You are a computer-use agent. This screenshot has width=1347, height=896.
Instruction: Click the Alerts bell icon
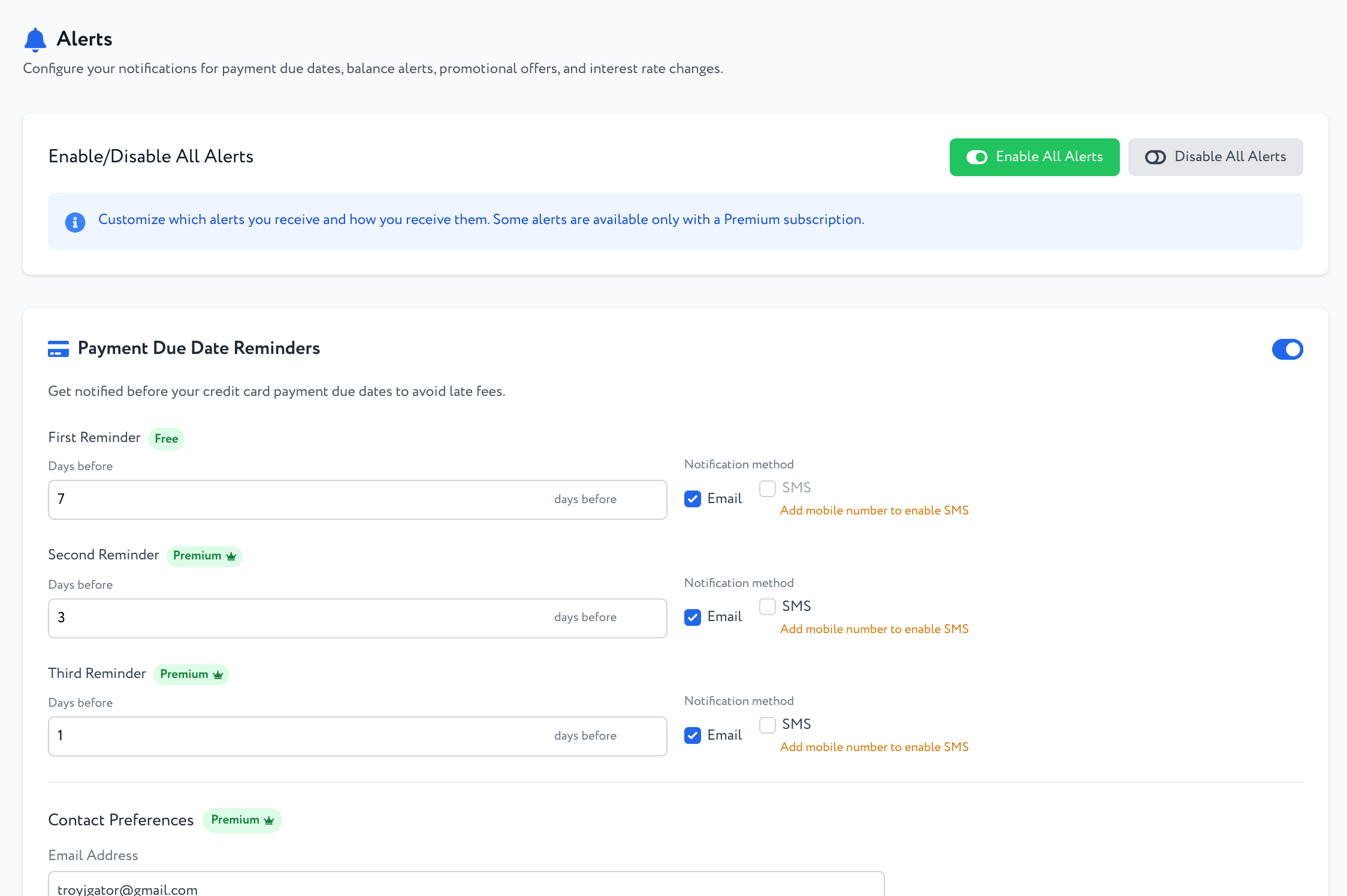(35, 40)
